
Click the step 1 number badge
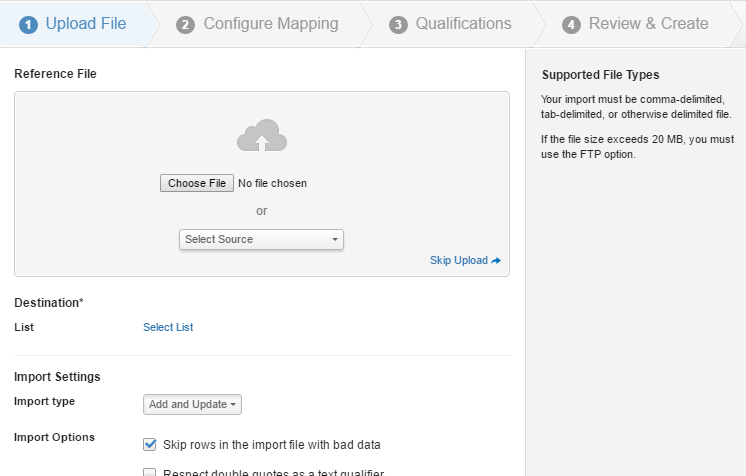(28, 25)
